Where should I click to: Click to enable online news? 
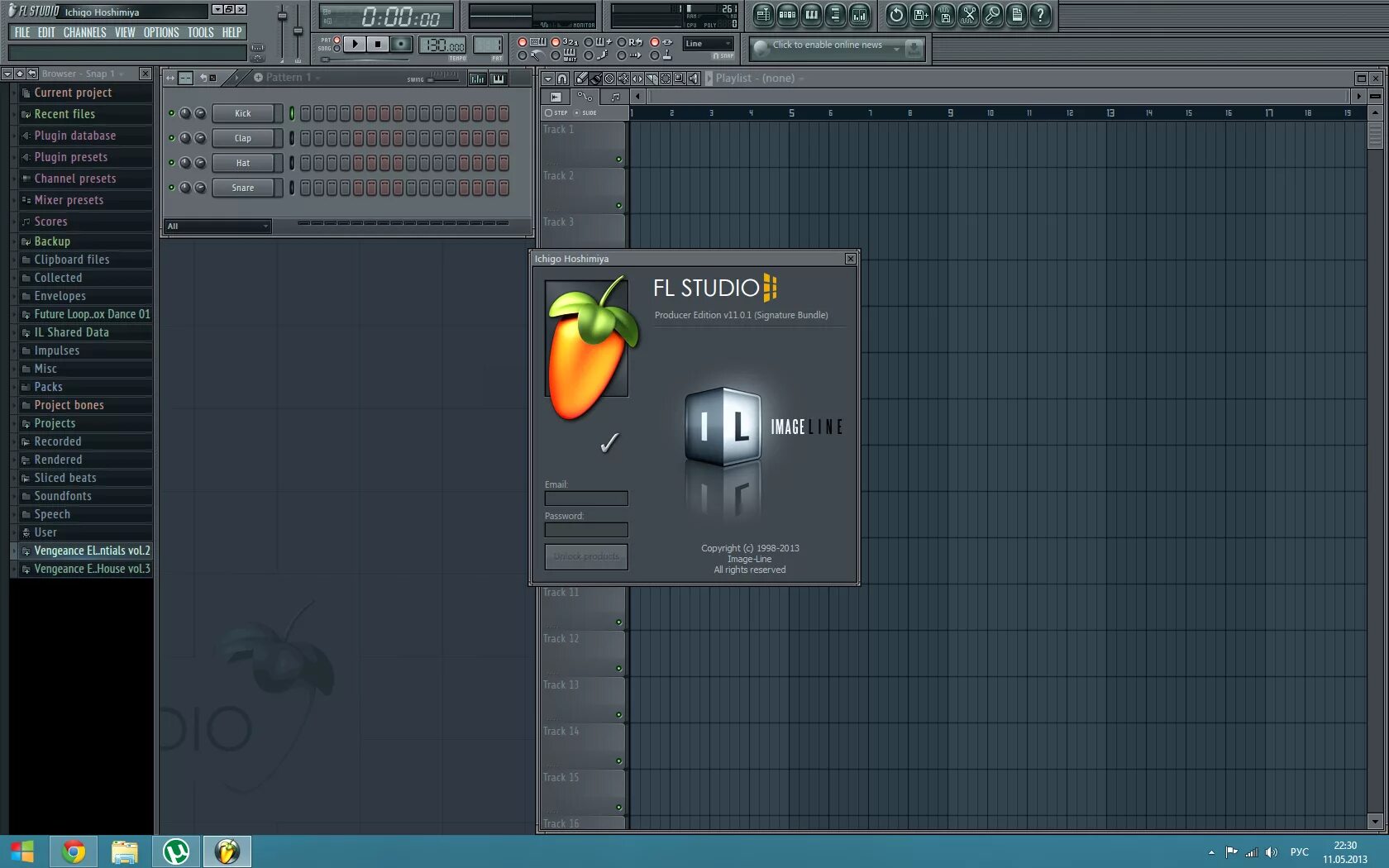[827, 45]
